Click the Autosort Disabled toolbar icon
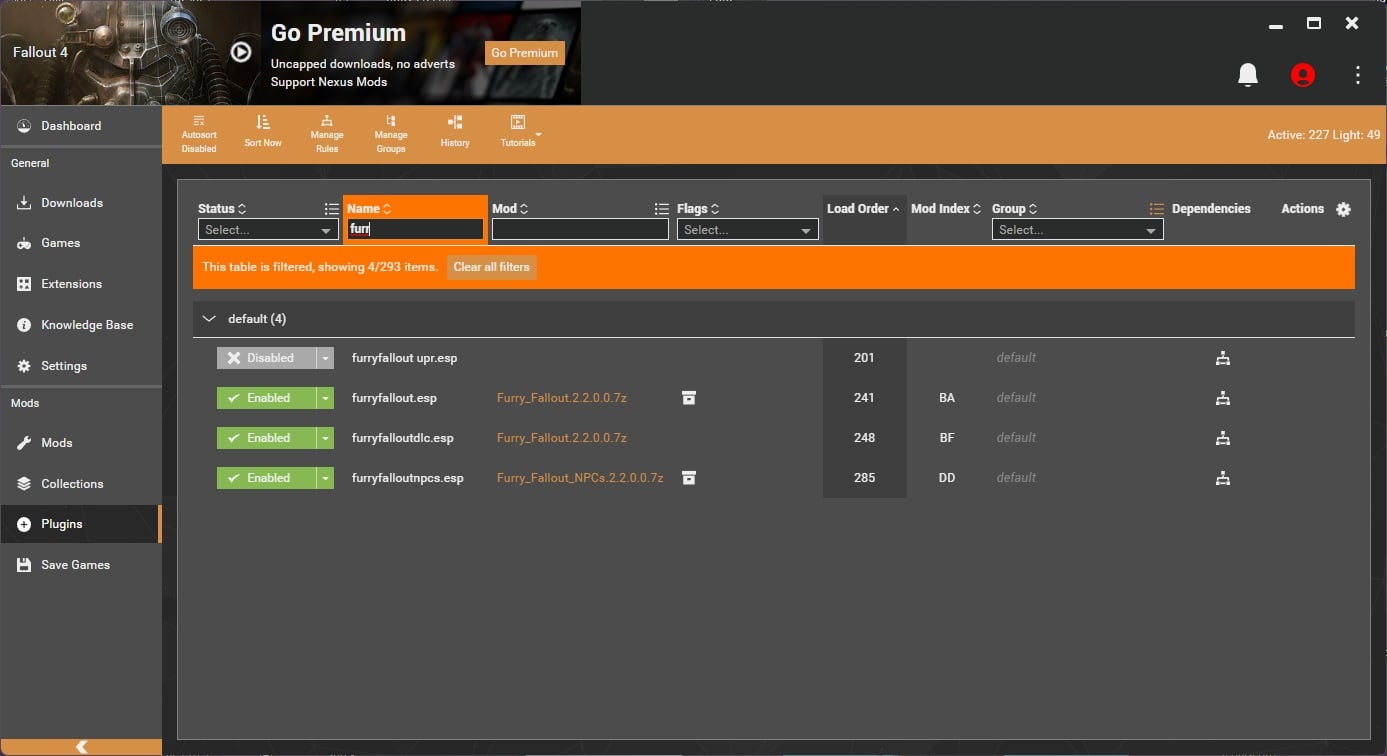The image size is (1387, 756). pyautogui.click(x=199, y=134)
